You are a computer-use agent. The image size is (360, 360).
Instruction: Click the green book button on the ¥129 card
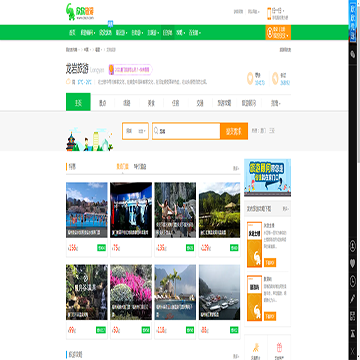pyautogui.click(x=234, y=248)
